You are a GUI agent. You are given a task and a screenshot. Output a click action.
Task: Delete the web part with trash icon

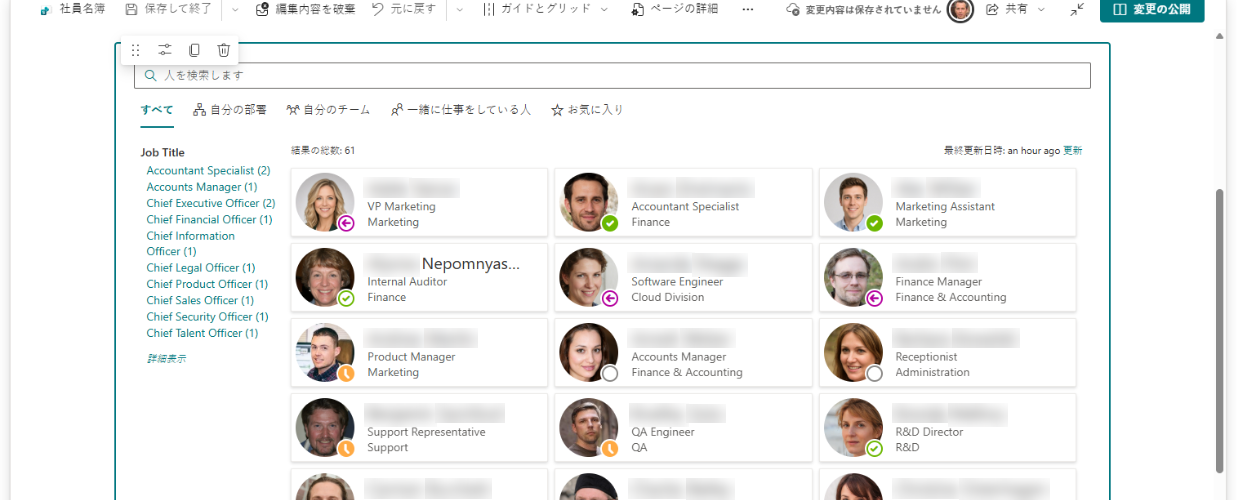coord(224,50)
